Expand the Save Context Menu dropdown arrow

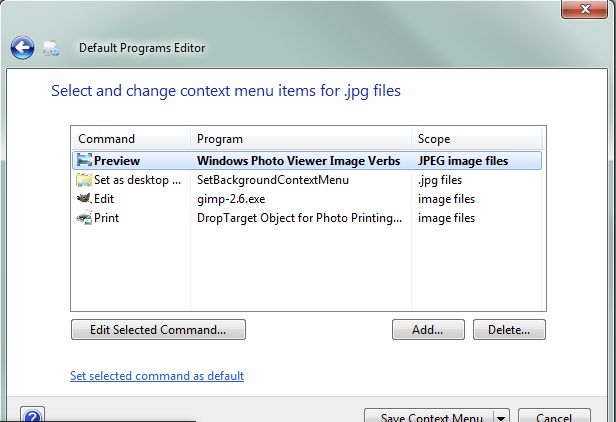pyautogui.click(x=501, y=417)
